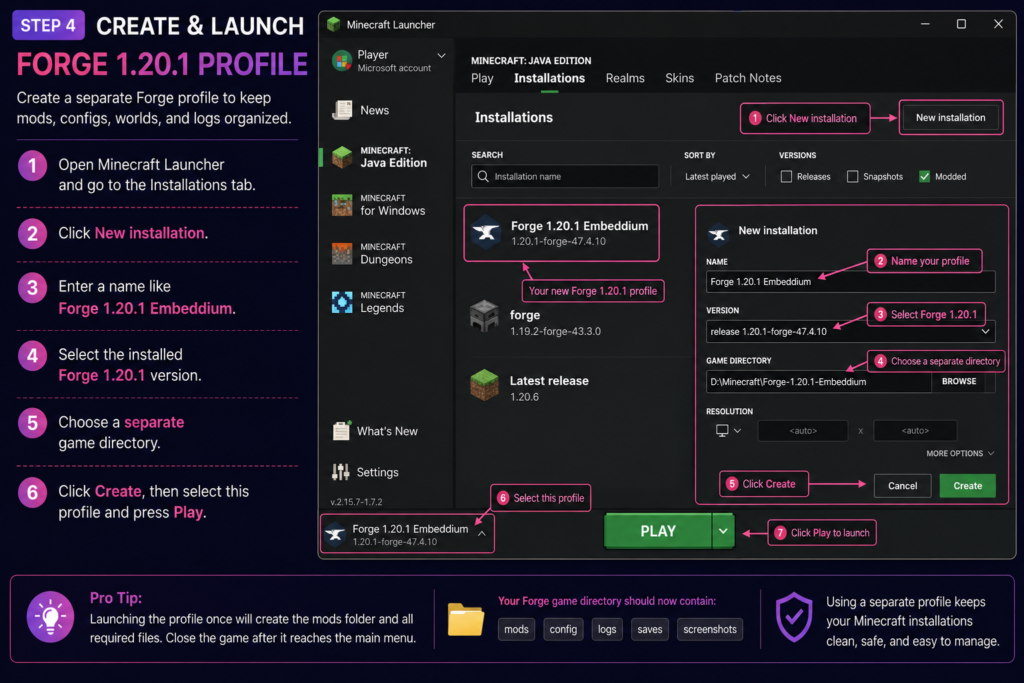
Task: Switch to the Skins tab
Action: click(679, 78)
